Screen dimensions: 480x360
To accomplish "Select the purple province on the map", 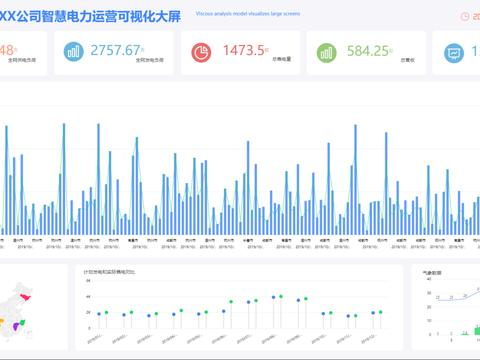I will (16, 326).
